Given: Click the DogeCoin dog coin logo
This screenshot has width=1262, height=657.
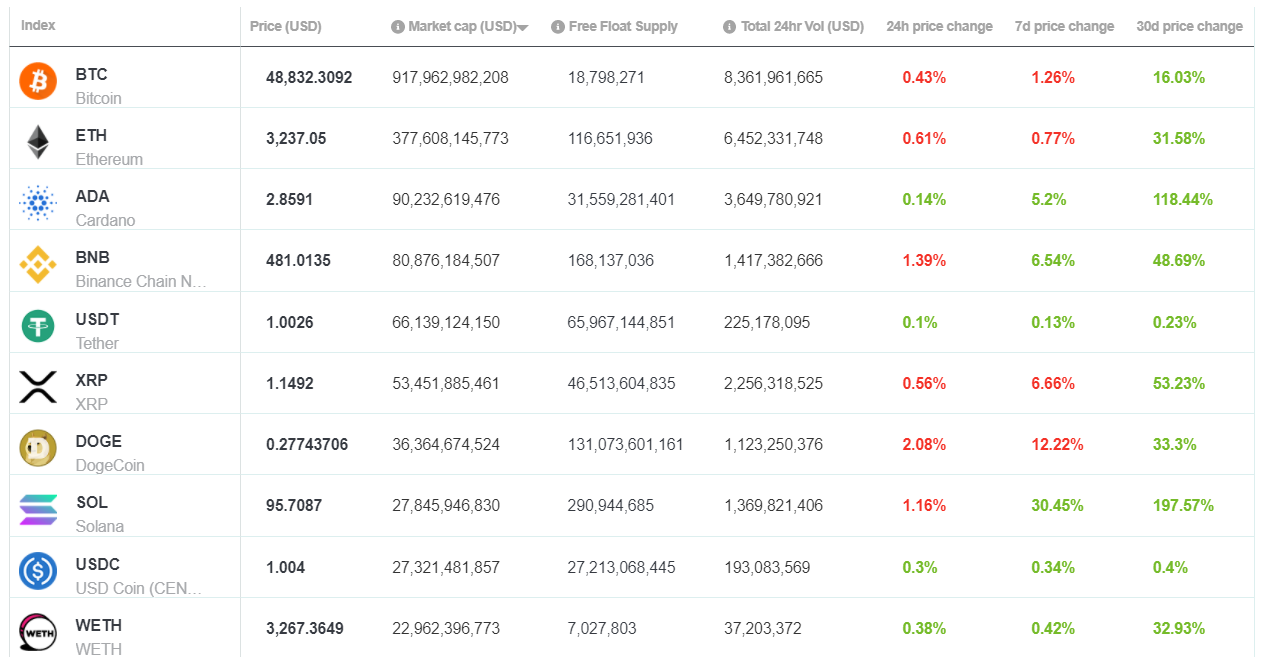Looking at the screenshot, I should [38, 448].
